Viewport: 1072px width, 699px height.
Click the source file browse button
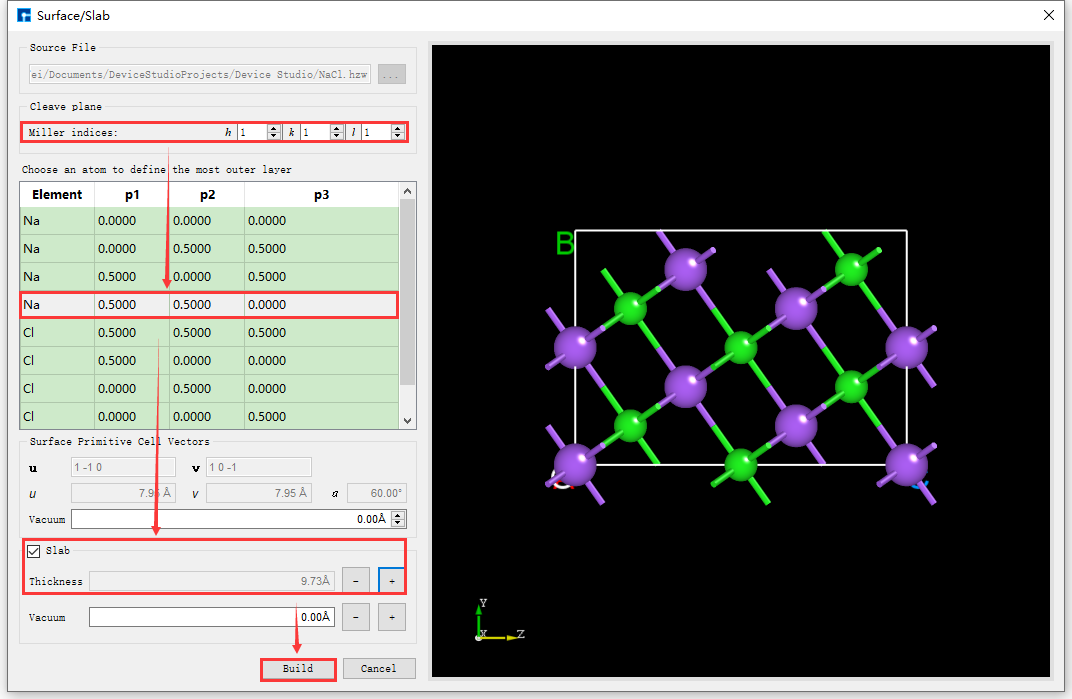tap(392, 74)
